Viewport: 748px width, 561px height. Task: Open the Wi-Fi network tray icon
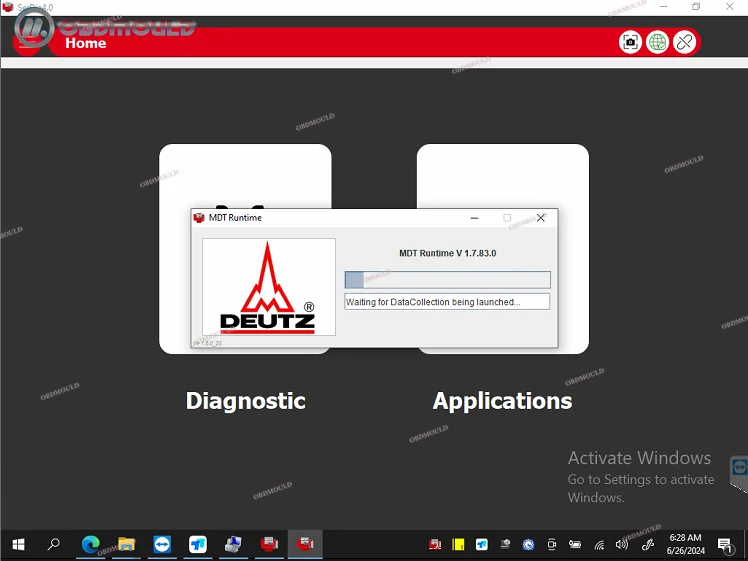pos(599,544)
